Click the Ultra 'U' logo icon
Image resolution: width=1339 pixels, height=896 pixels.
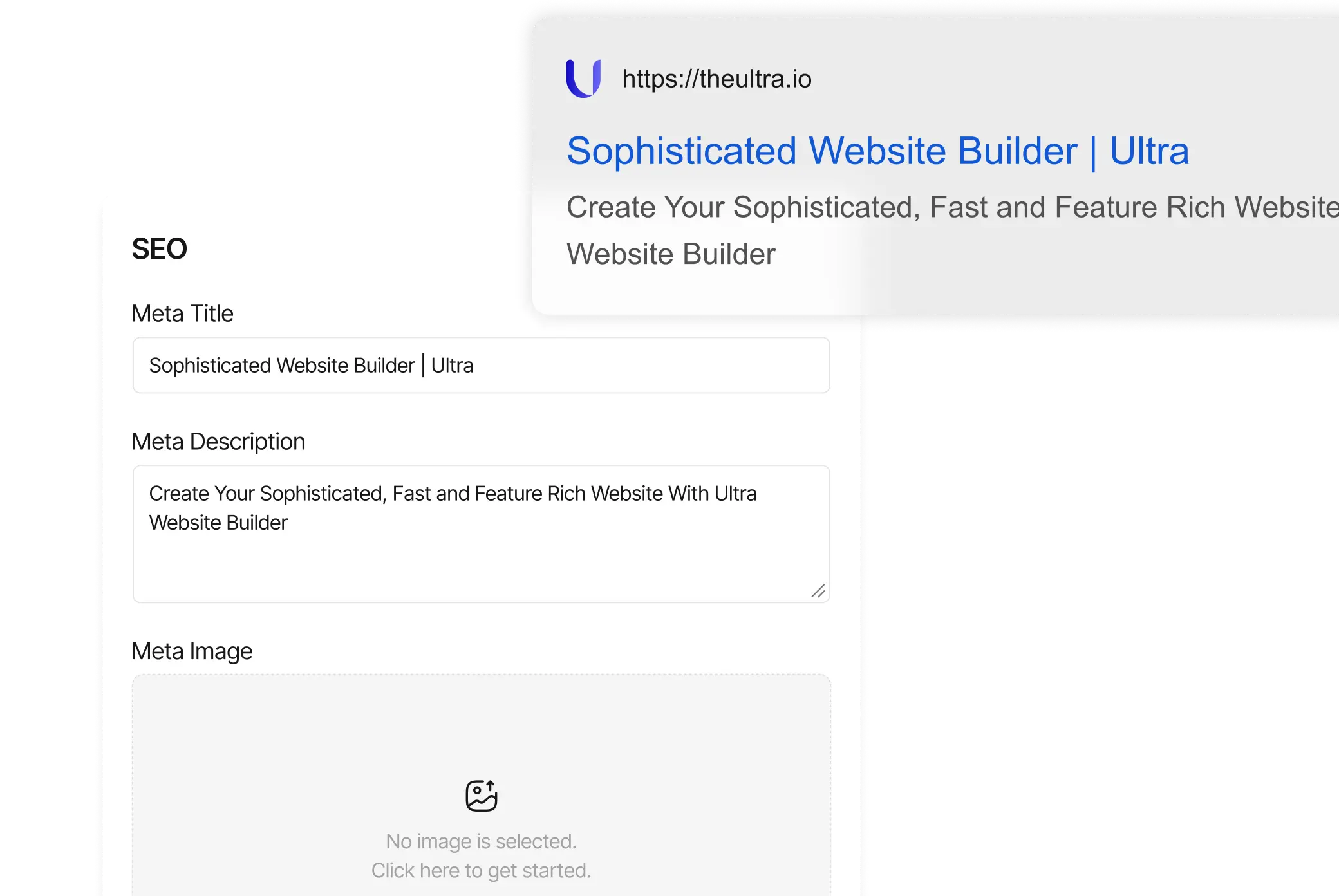click(x=583, y=79)
